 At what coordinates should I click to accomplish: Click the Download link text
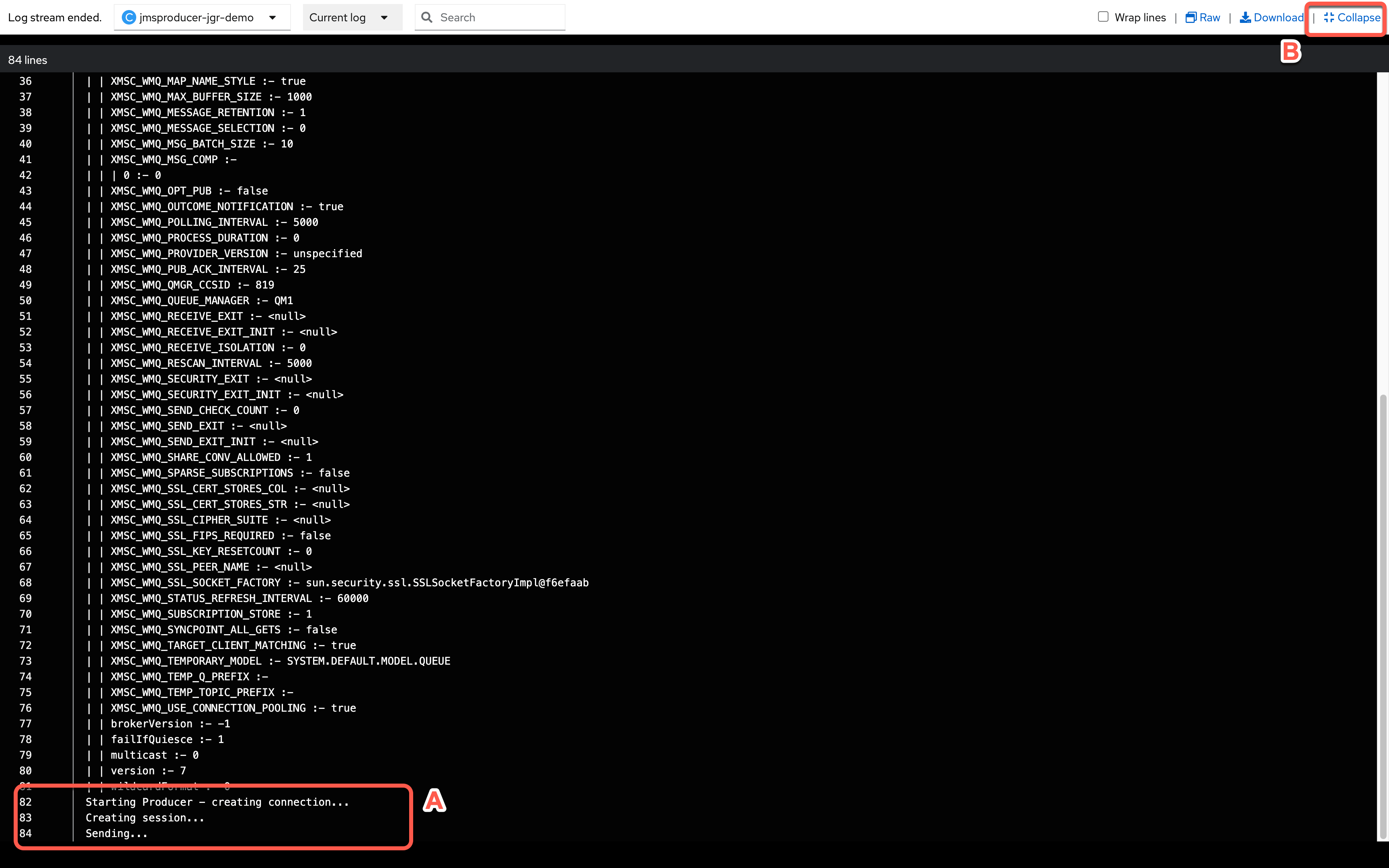pyautogui.click(x=1278, y=17)
